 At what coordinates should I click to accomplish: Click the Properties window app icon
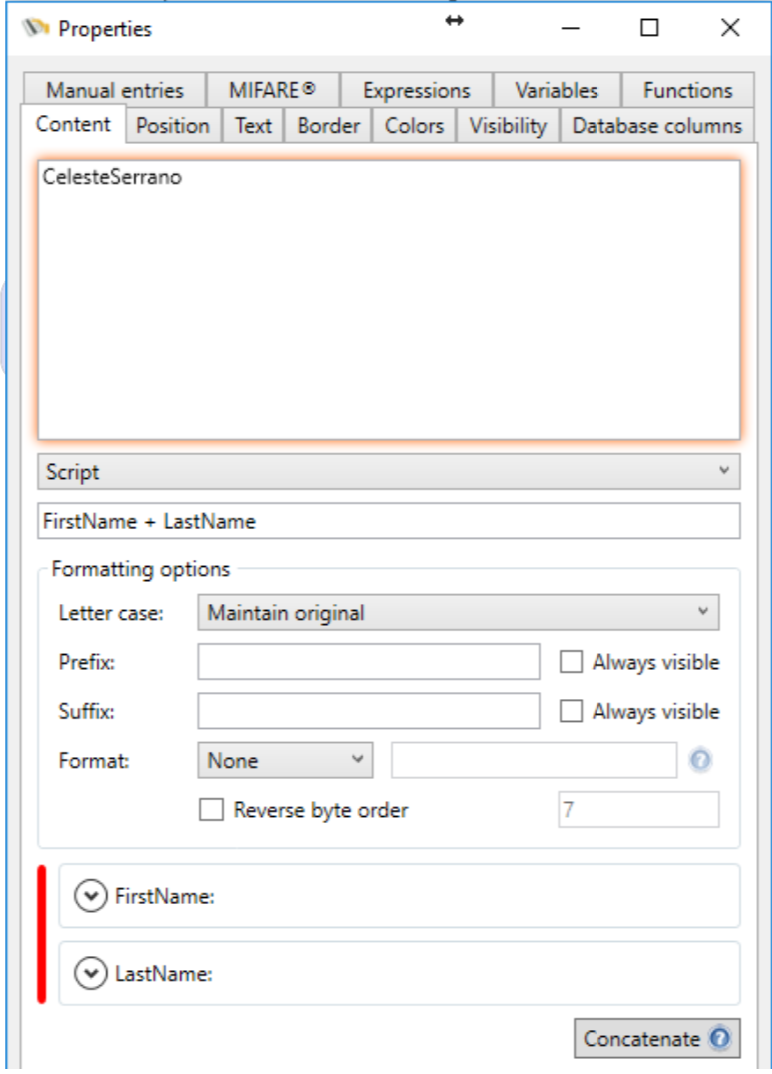[36, 28]
